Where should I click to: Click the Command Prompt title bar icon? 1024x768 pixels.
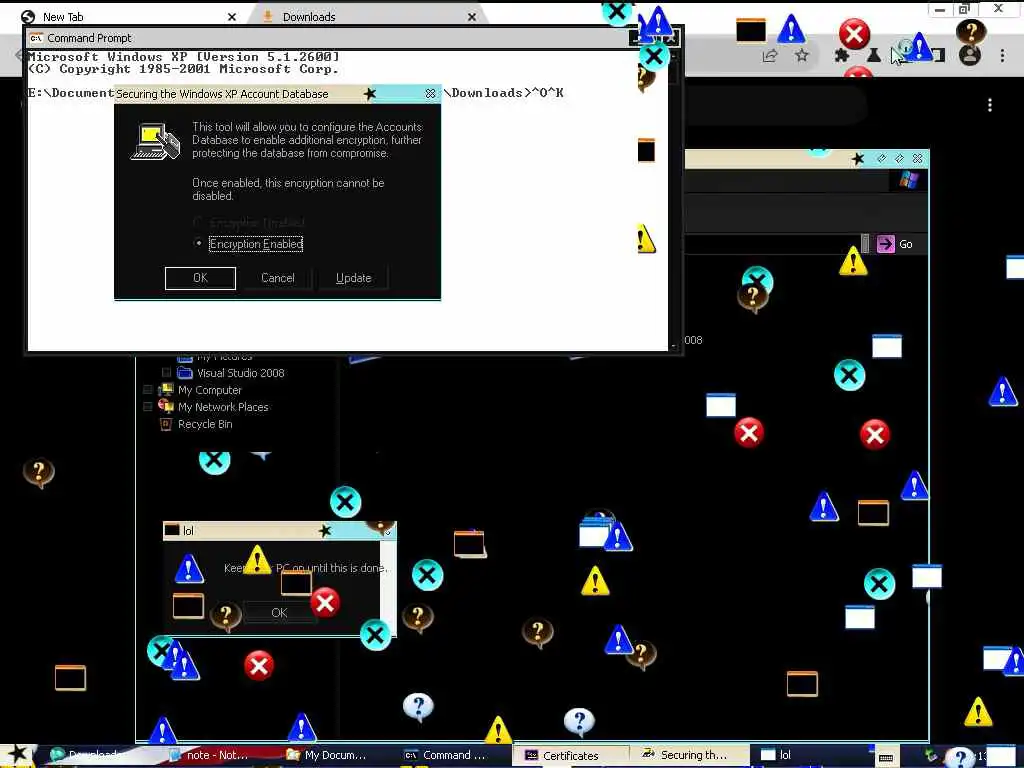point(36,38)
